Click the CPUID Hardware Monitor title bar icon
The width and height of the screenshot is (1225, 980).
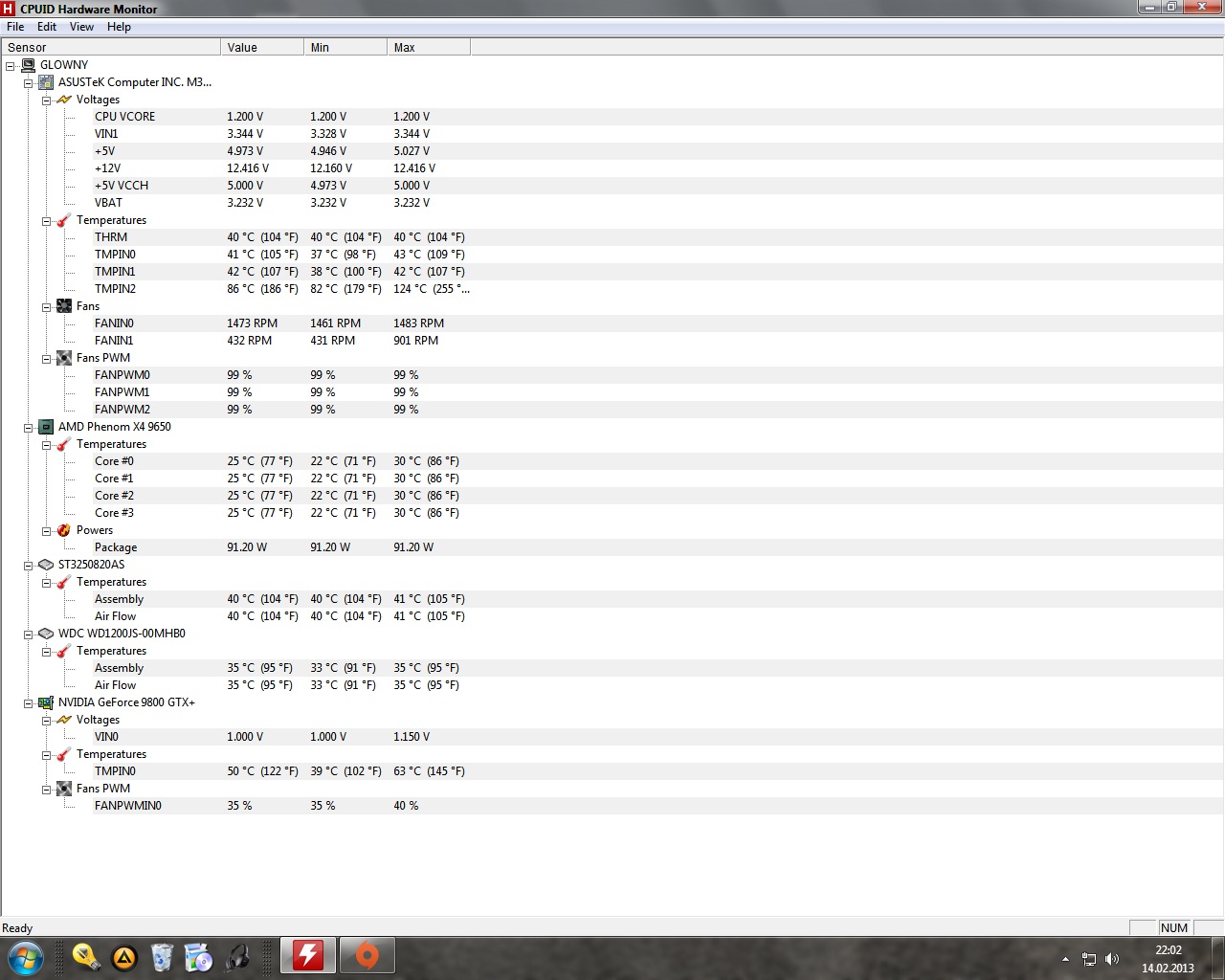(9, 9)
